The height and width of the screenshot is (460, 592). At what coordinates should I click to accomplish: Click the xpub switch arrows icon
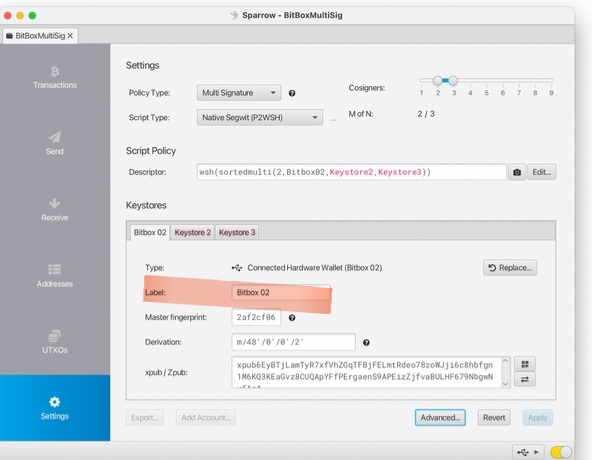[x=525, y=380]
